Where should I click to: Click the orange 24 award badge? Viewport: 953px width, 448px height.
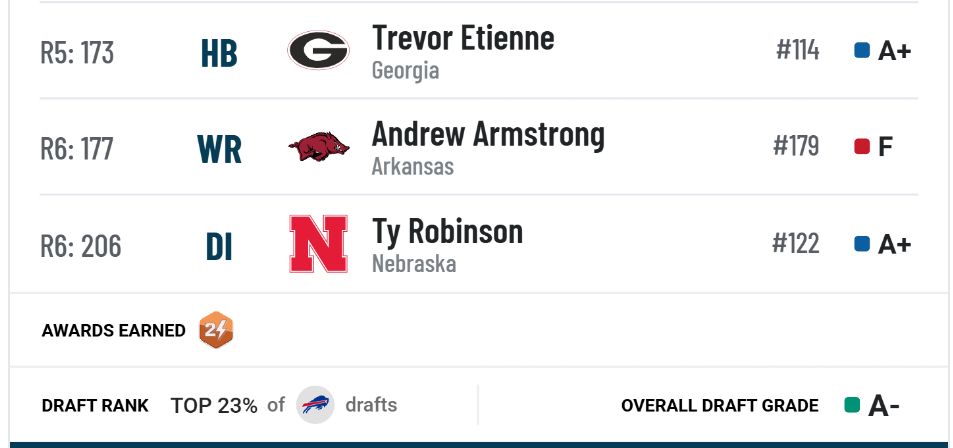216,329
